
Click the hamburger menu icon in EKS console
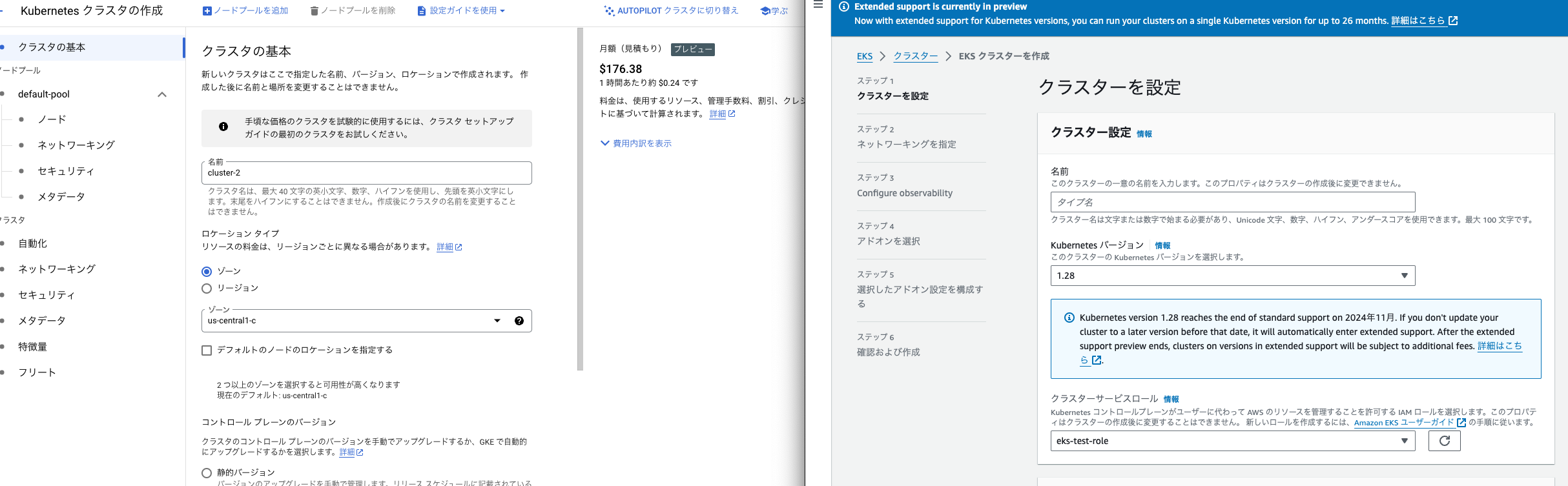[818, 5]
